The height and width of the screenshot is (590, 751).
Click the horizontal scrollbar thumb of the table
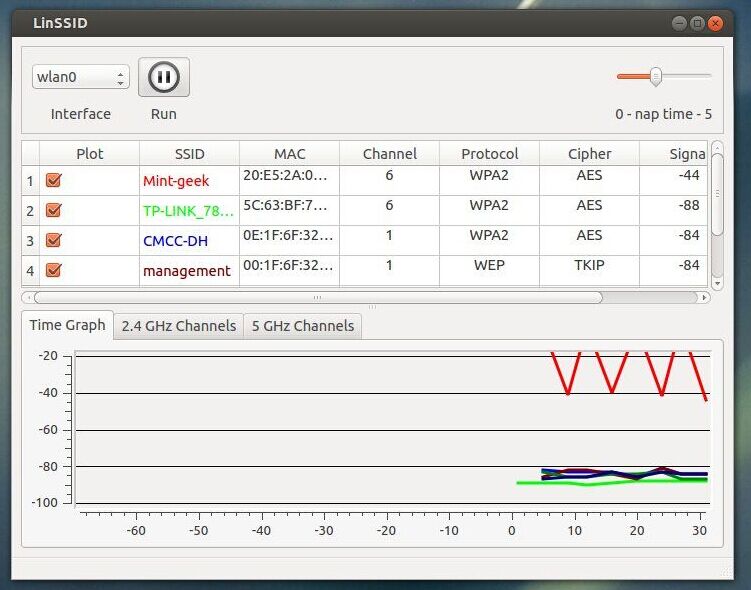[x=318, y=297]
